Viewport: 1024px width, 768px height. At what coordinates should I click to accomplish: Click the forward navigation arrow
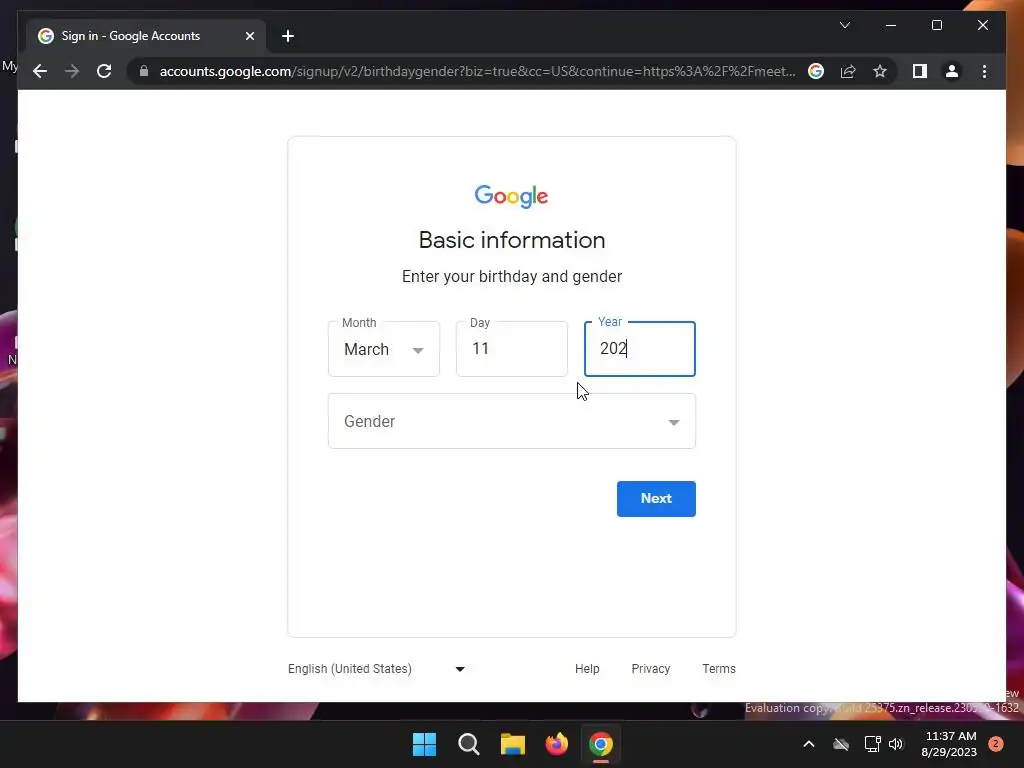pos(72,71)
